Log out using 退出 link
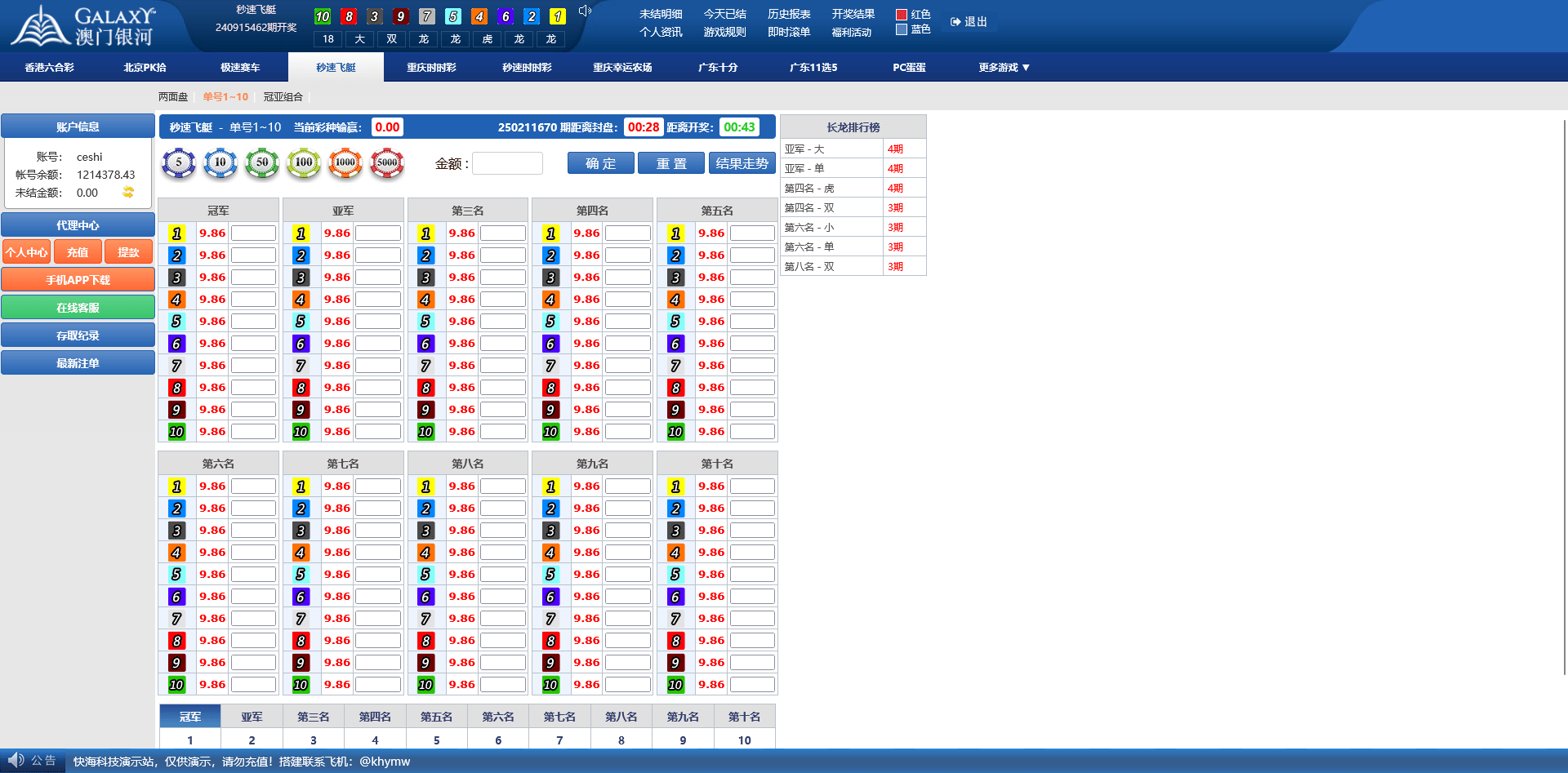This screenshot has width=1568, height=773. point(969,22)
